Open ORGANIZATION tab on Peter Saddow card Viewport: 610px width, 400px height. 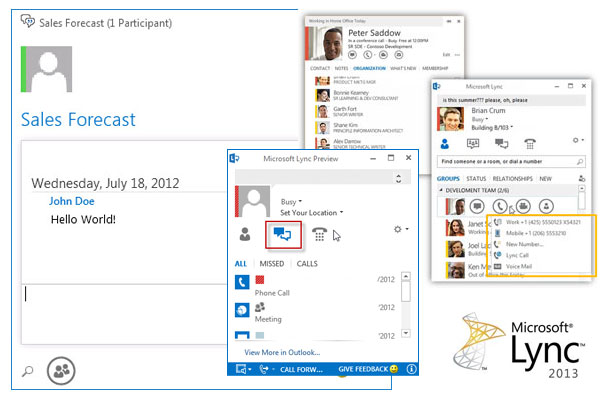click(369, 68)
